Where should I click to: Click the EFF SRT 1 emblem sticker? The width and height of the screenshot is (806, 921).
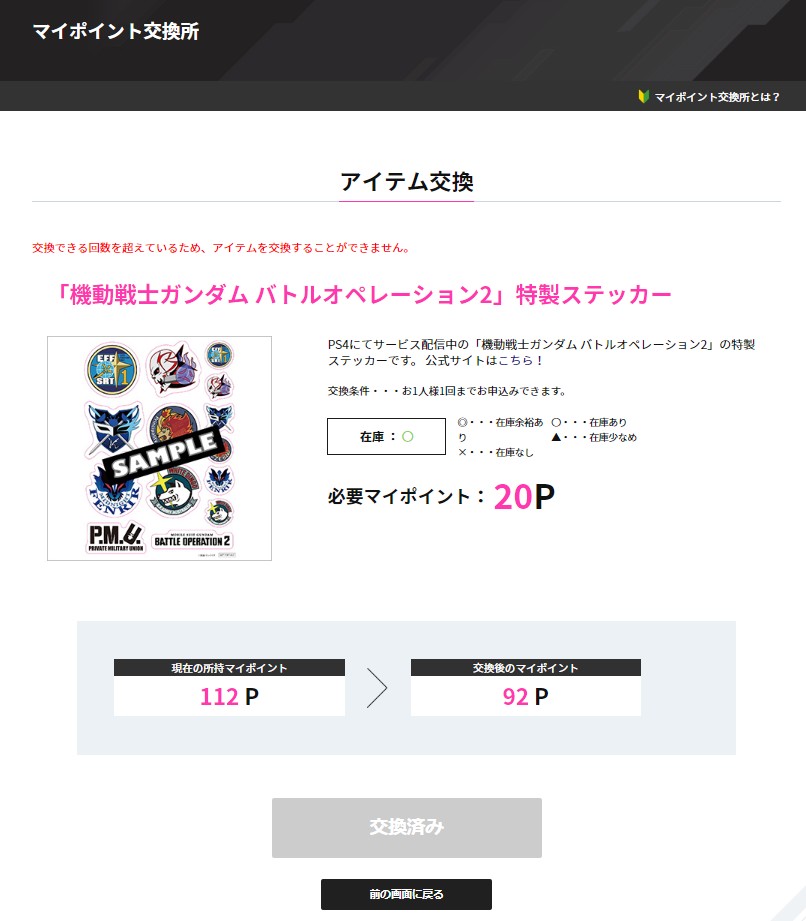(112, 369)
